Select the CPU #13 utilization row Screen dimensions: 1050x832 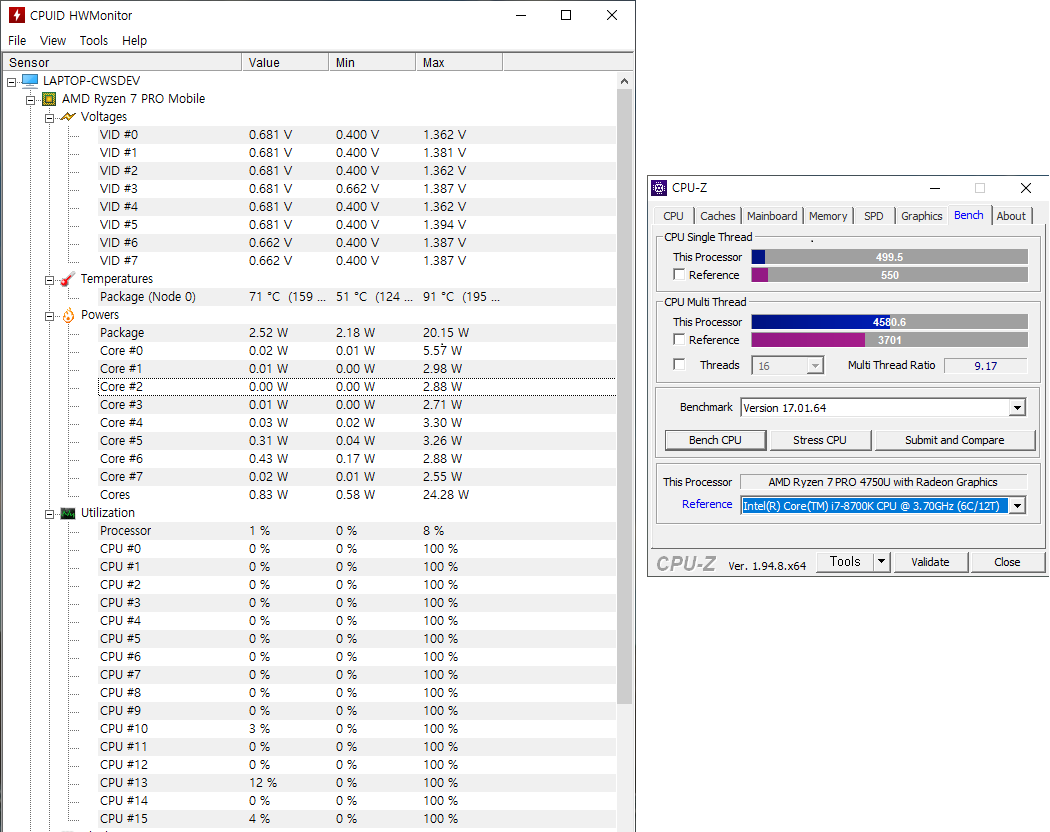click(357, 782)
